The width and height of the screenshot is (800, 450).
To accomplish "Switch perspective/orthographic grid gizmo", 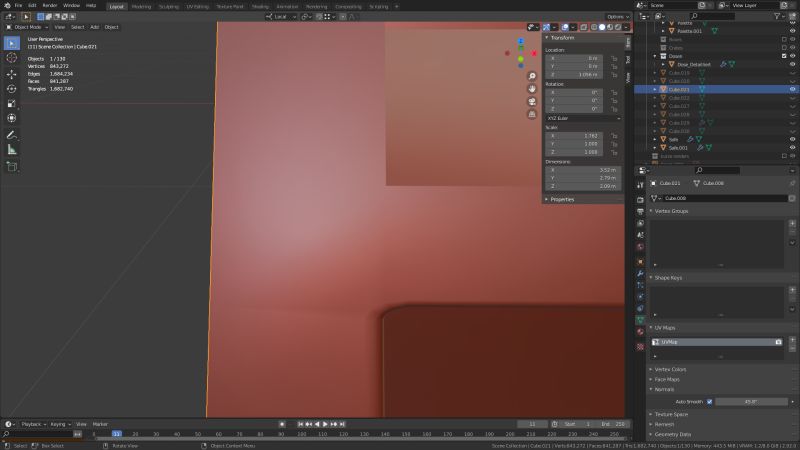I will pyautogui.click(x=532, y=114).
